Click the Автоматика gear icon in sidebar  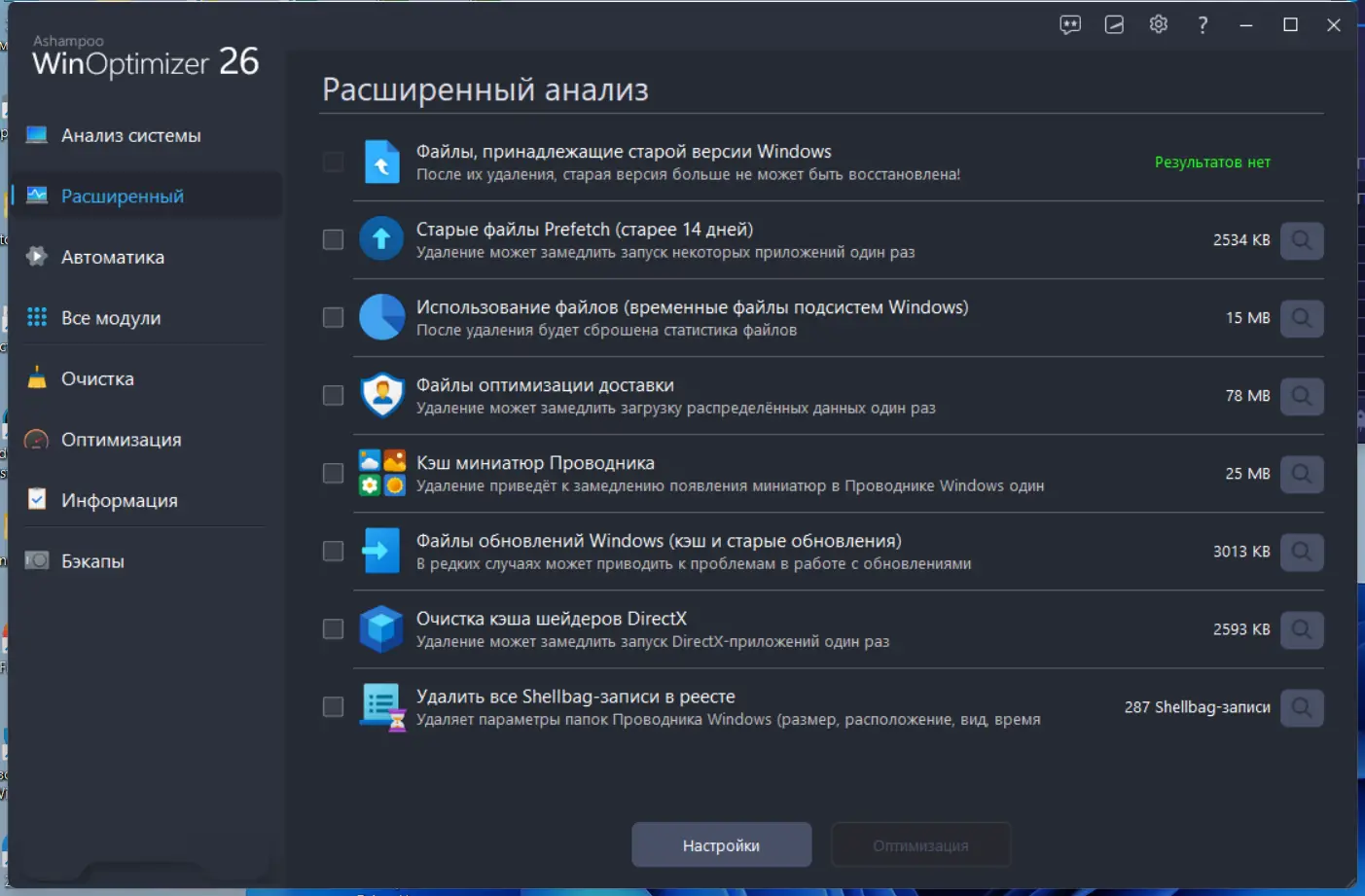[x=37, y=257]
